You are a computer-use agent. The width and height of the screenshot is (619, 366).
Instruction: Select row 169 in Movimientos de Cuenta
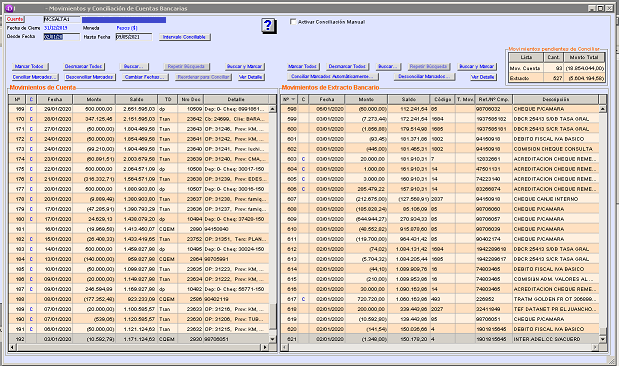click(x=139, y=109)
